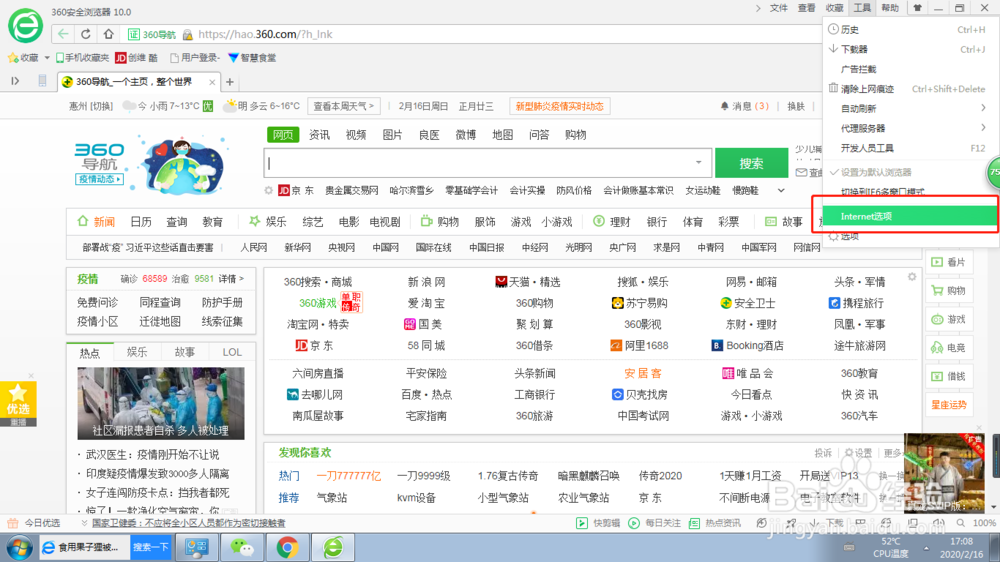Open the medical workers news thumbnail
This screenshot has height=562, width=1000.
click(x=161, y=403)
